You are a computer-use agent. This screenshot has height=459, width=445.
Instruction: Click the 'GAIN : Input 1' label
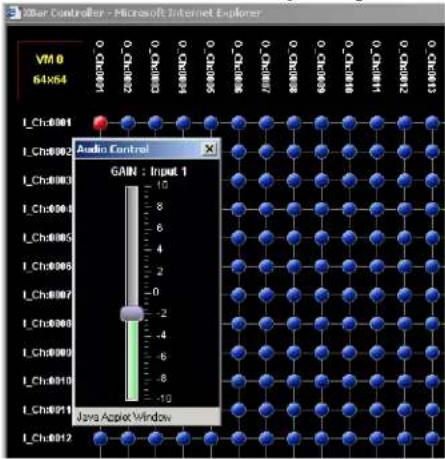(149, 172)
